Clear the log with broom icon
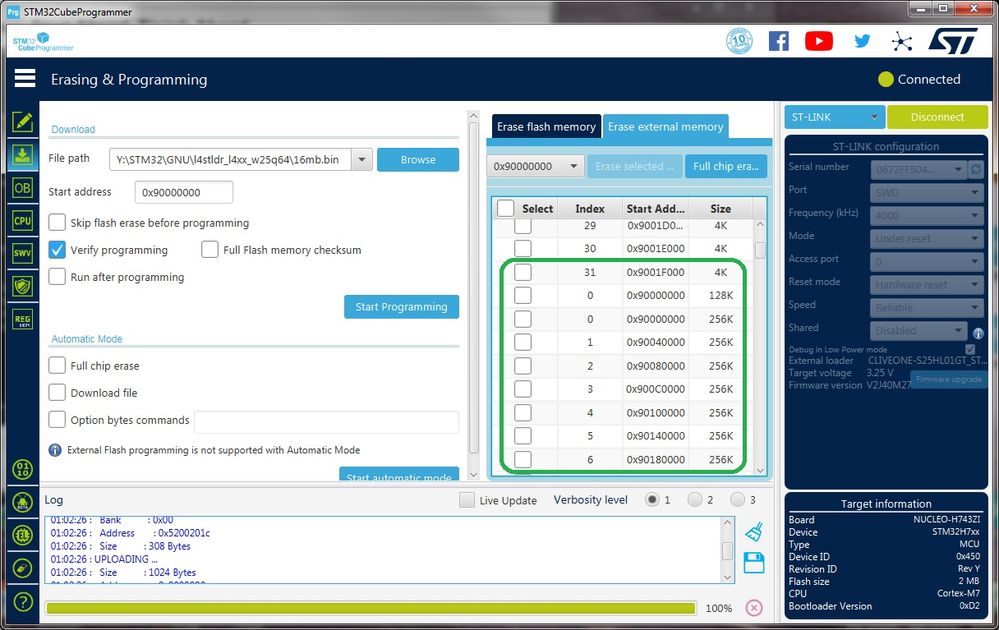The width and height of the screenshot is (999, 630). click(x=754, y=531)
